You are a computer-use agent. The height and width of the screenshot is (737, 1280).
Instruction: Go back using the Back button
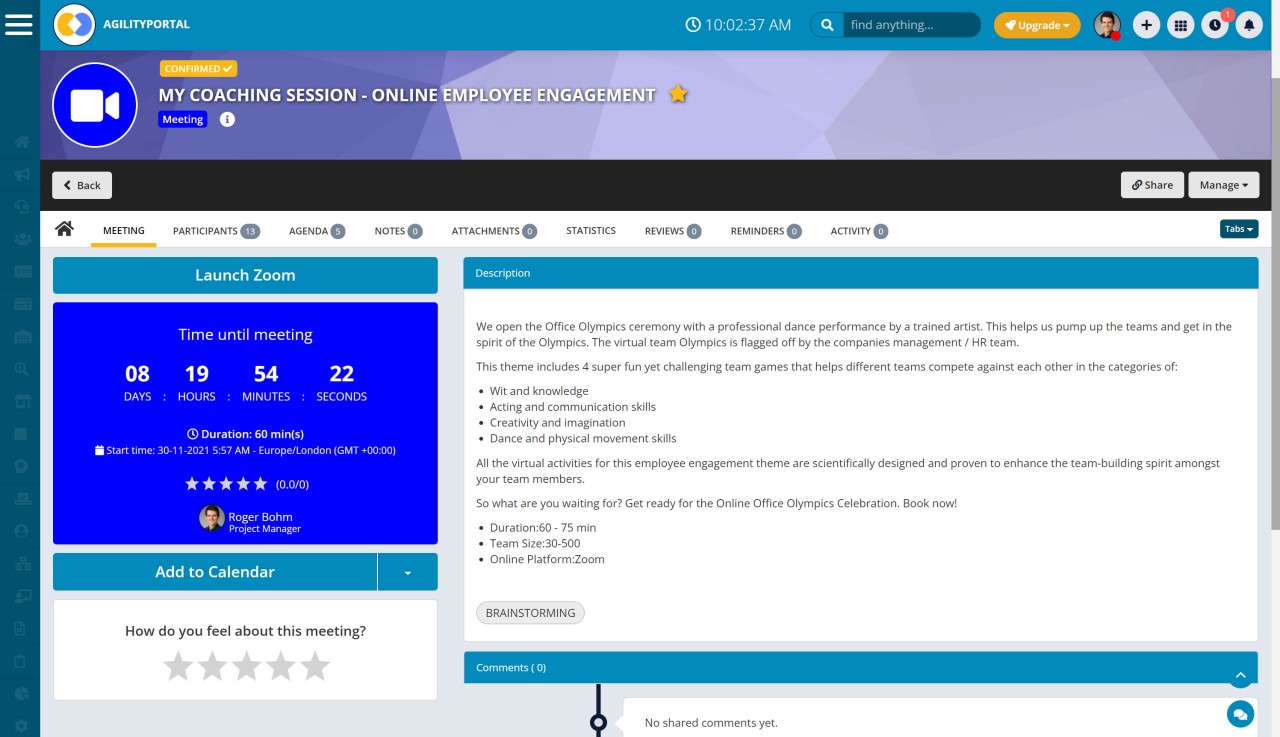pyautogui.click(x=82, y=185)
